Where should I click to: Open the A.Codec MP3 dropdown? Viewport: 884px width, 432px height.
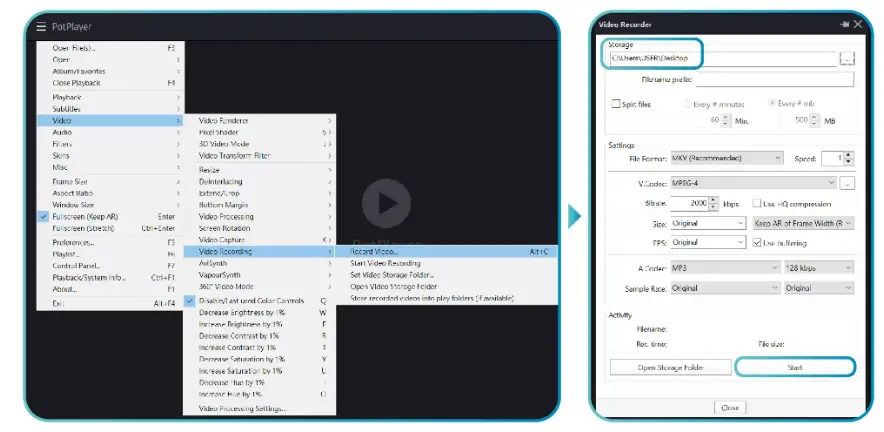(725, 268)
